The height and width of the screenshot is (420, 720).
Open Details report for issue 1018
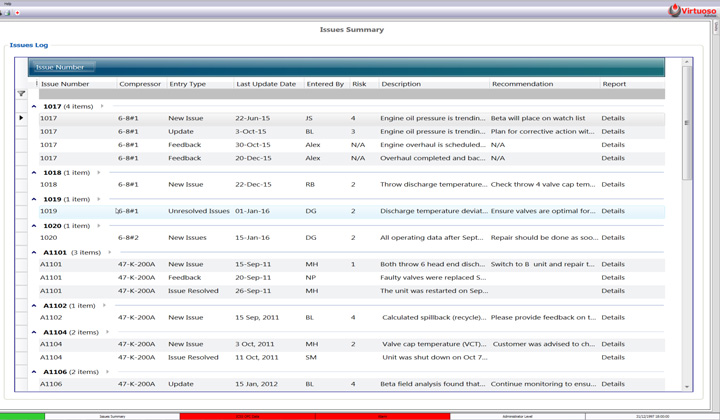tap(613, 185)
